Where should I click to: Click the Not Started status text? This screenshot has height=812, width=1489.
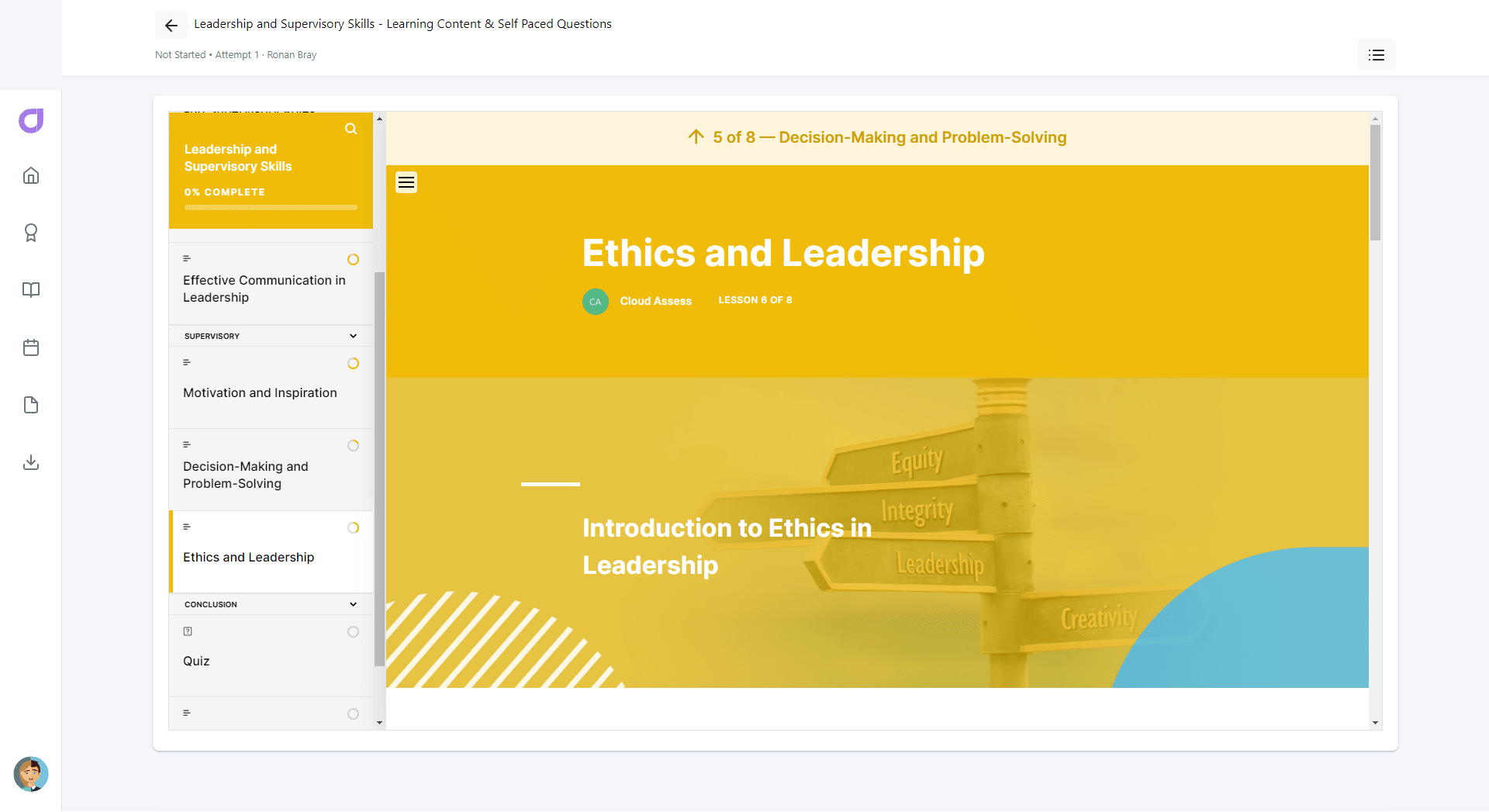pos(180,55)
